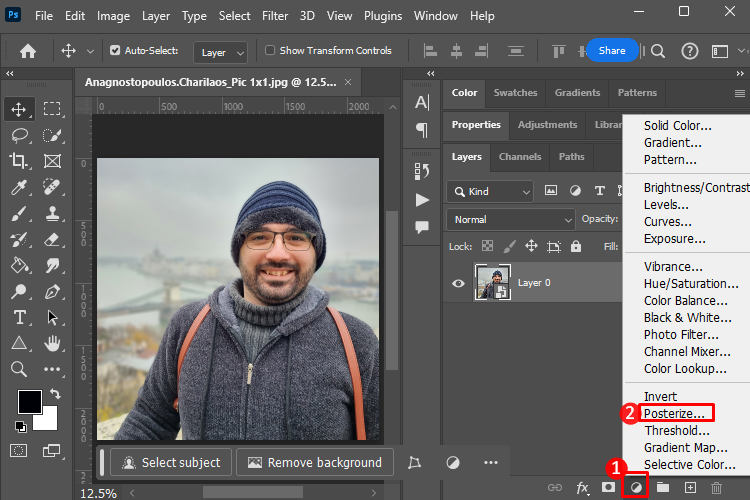Open the Normal blend mode dropdown

(510, 220)
